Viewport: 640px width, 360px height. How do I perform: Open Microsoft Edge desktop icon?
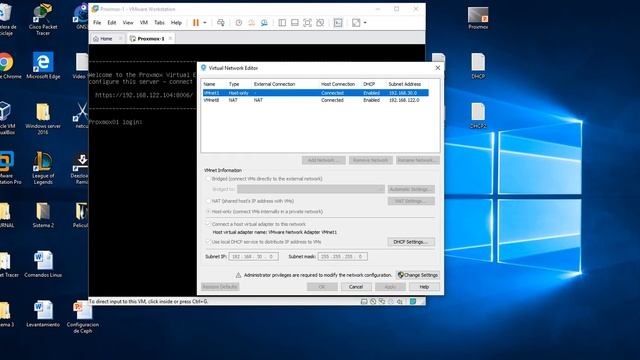click(x=43, y=65)
